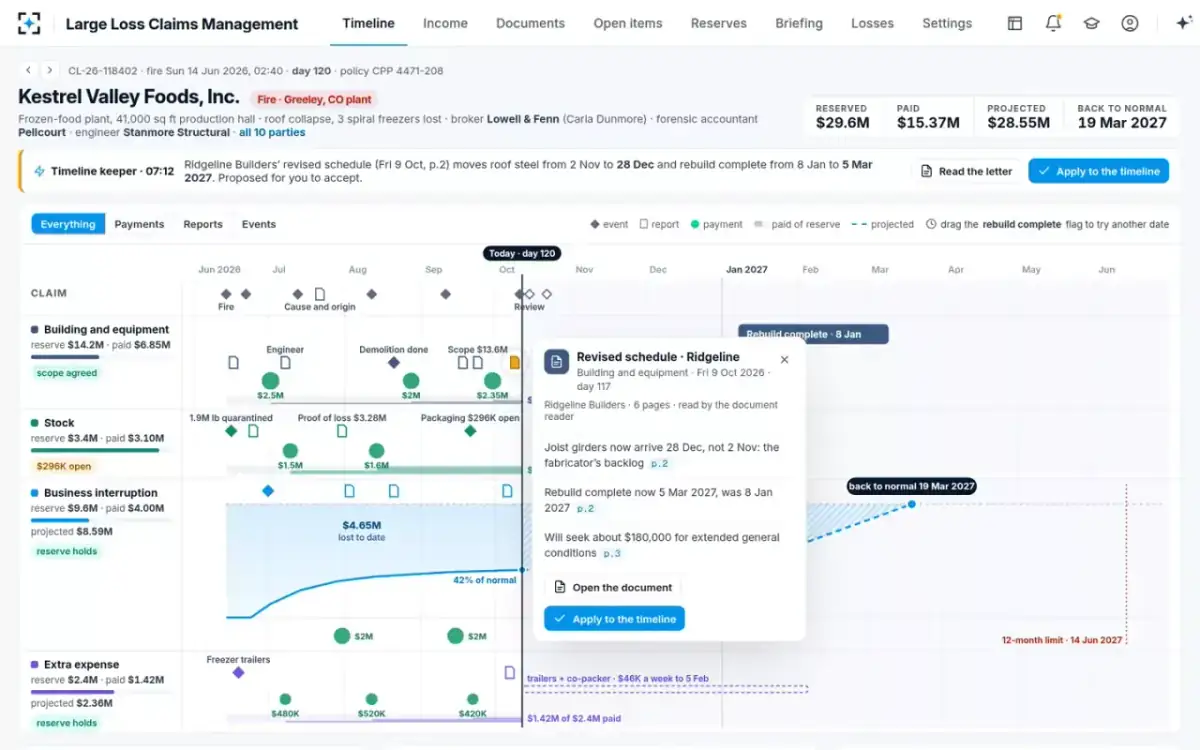Open the Extra expense report document icon
Image resolution: width=1200 pixels, height=750 pixels.
(510, 673)
